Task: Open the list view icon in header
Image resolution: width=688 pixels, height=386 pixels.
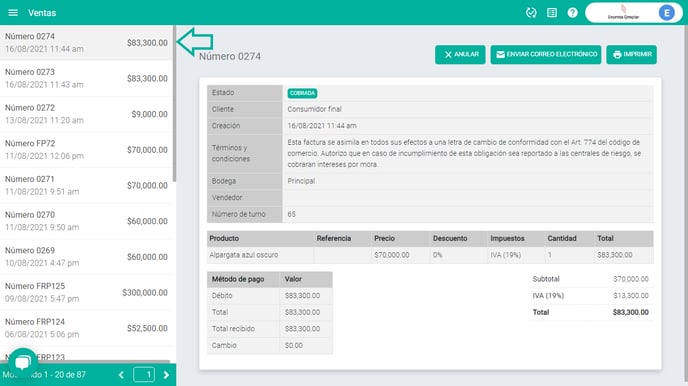Action: (552, 13)
